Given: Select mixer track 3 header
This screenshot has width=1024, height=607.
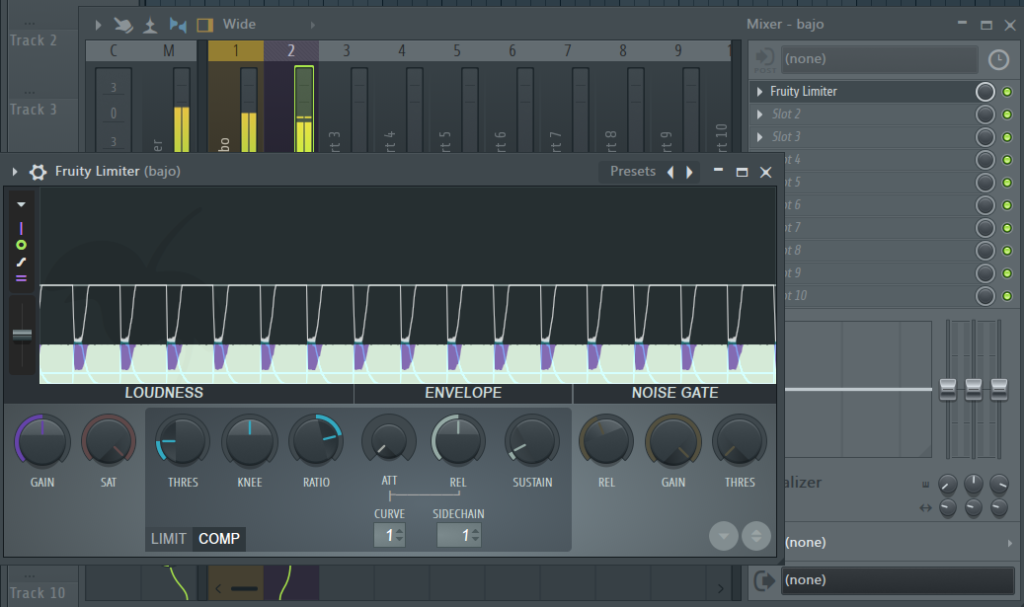Looking at the screenshot, I should point(347,50).
